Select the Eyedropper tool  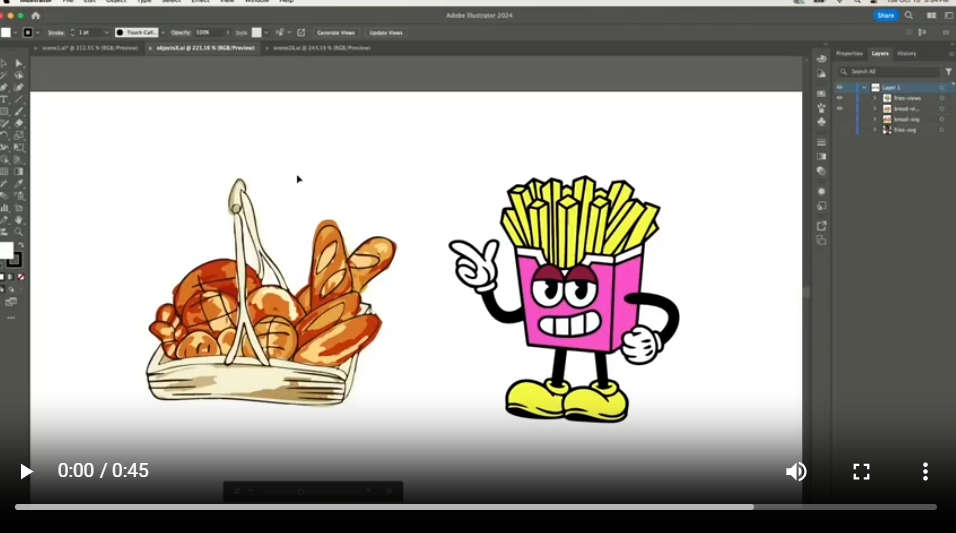click(x=19, y=184)
